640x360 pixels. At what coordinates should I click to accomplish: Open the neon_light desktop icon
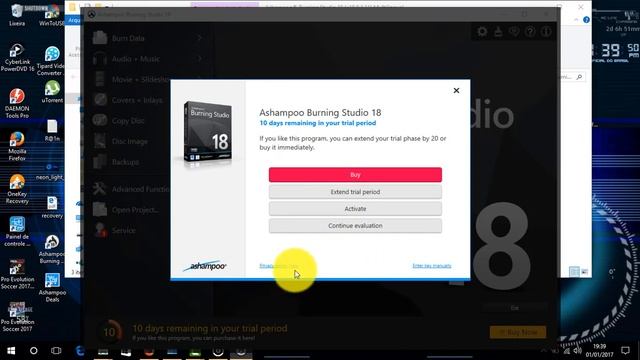coord(49,171)
